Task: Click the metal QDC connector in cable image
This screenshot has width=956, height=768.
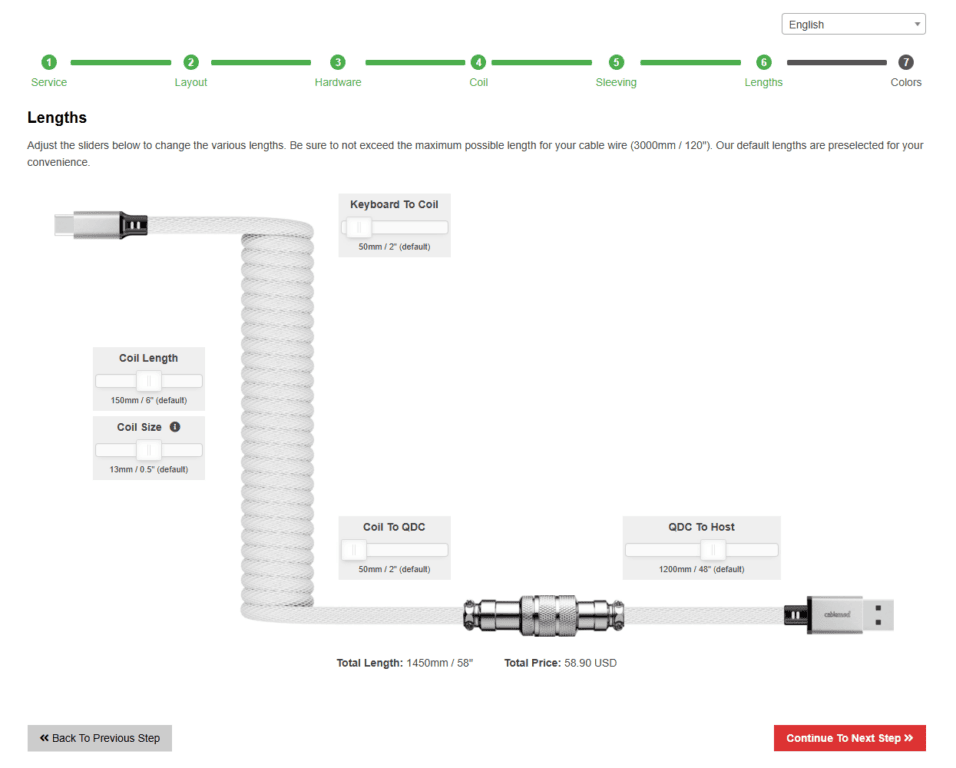Action: pyautogui.click(x=545, y=614)
